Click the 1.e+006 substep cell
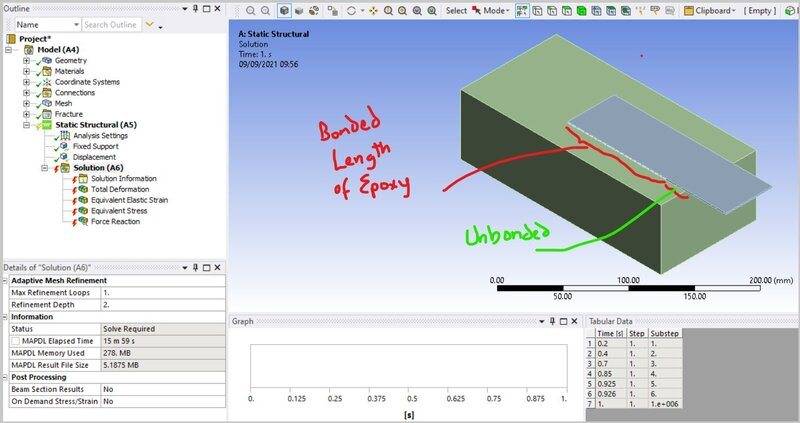Viewport: 800px width, 423px height. click(665, 404)
